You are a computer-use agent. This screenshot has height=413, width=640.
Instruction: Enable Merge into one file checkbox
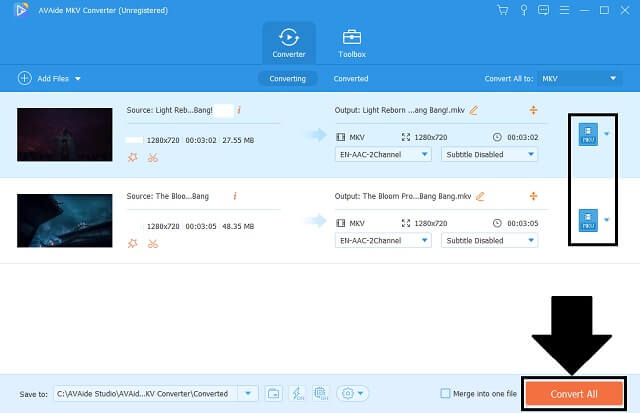[445, 394]
